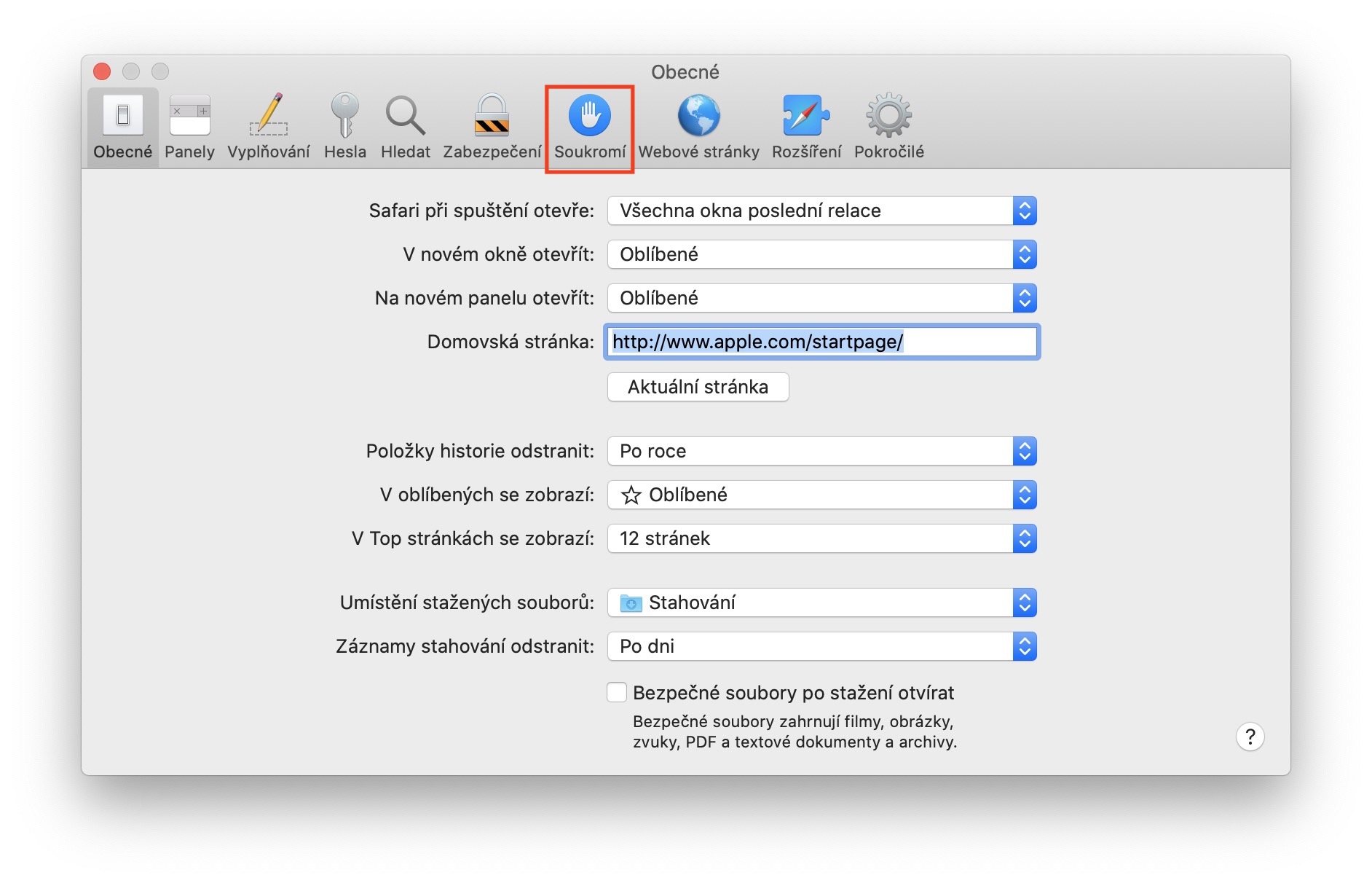Expand the V Top stránkách se zobrazí dropdown

pos(821,538)
